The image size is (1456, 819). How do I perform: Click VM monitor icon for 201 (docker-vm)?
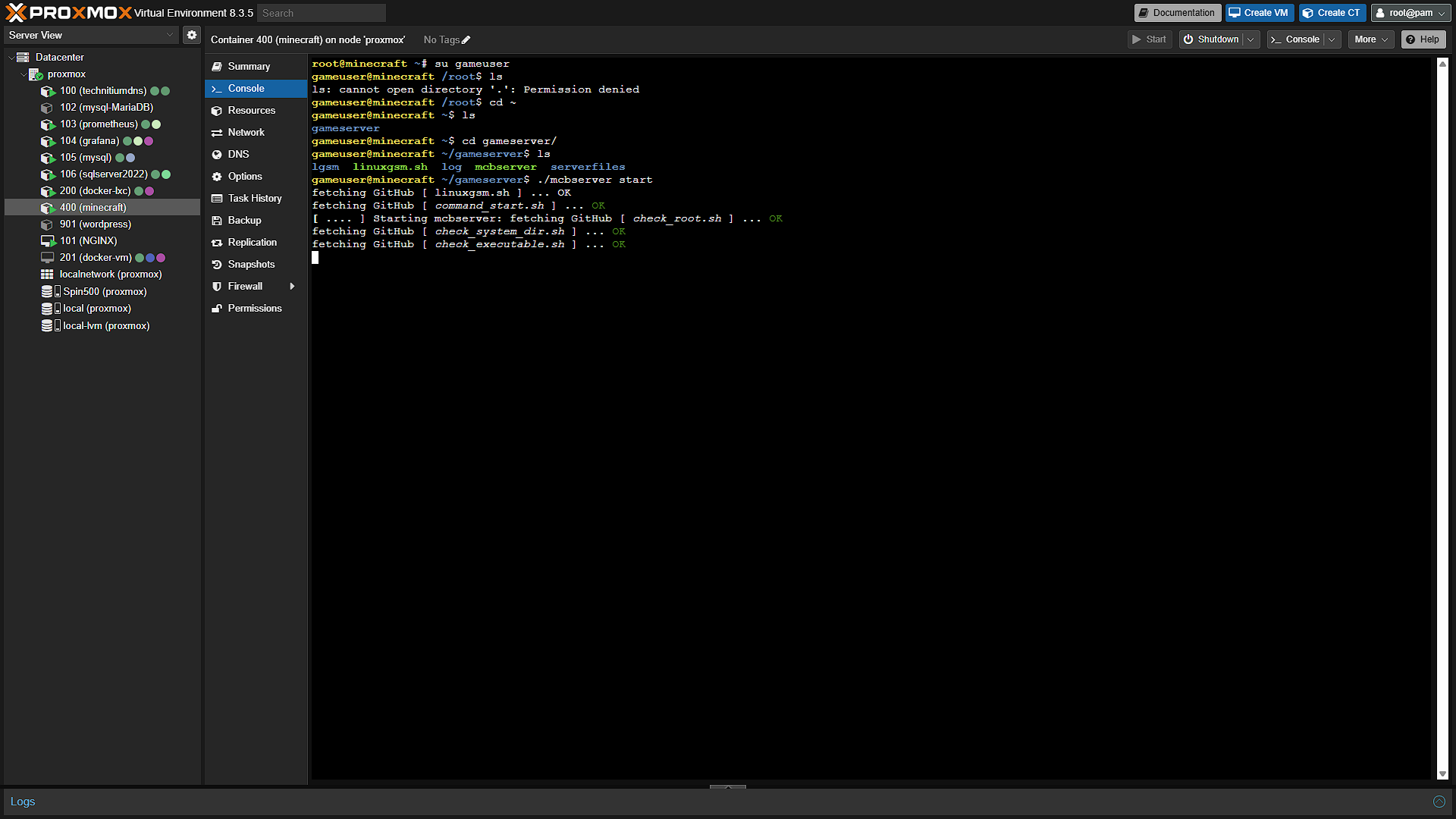point(48,258)
